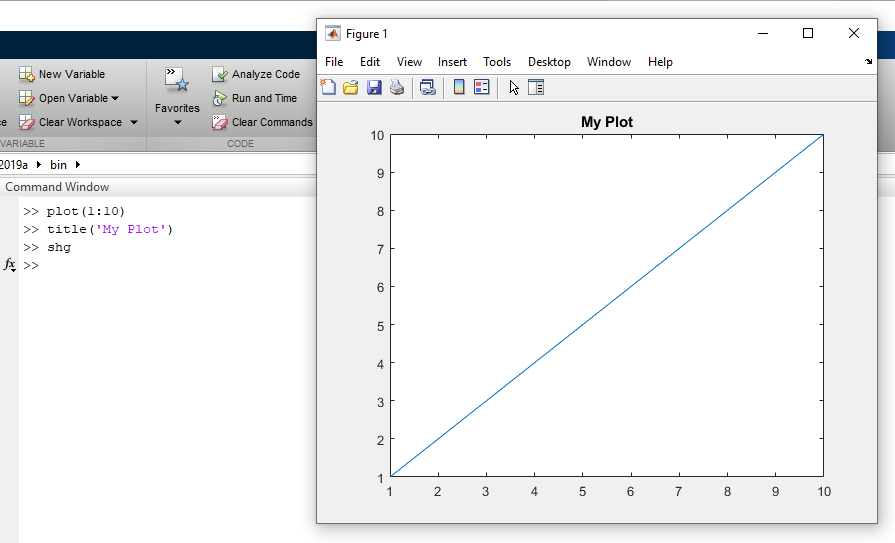Click the shg command text

click(x=59, y=247)
